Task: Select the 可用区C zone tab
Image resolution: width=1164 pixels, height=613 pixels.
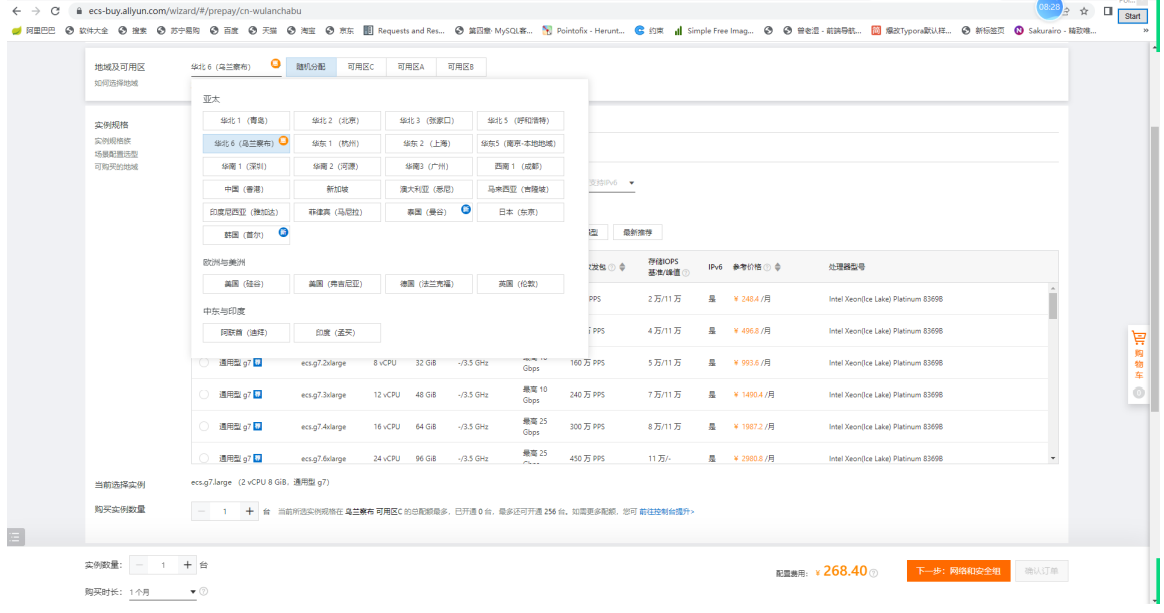Action: [x=361, y=67]
